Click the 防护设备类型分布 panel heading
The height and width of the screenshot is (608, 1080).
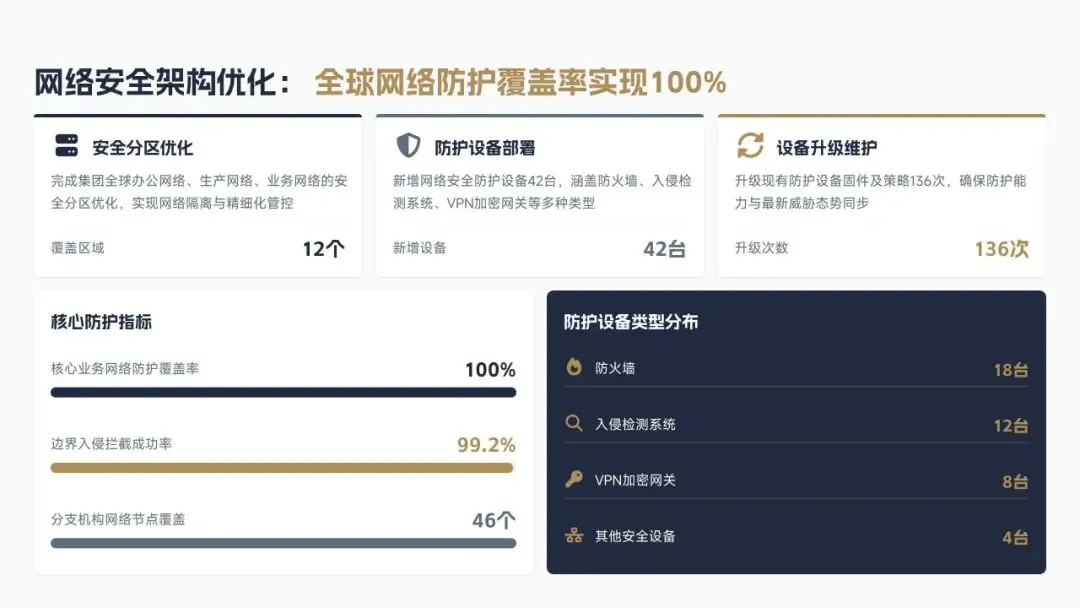pyautogui.click(x=631, y=322)
